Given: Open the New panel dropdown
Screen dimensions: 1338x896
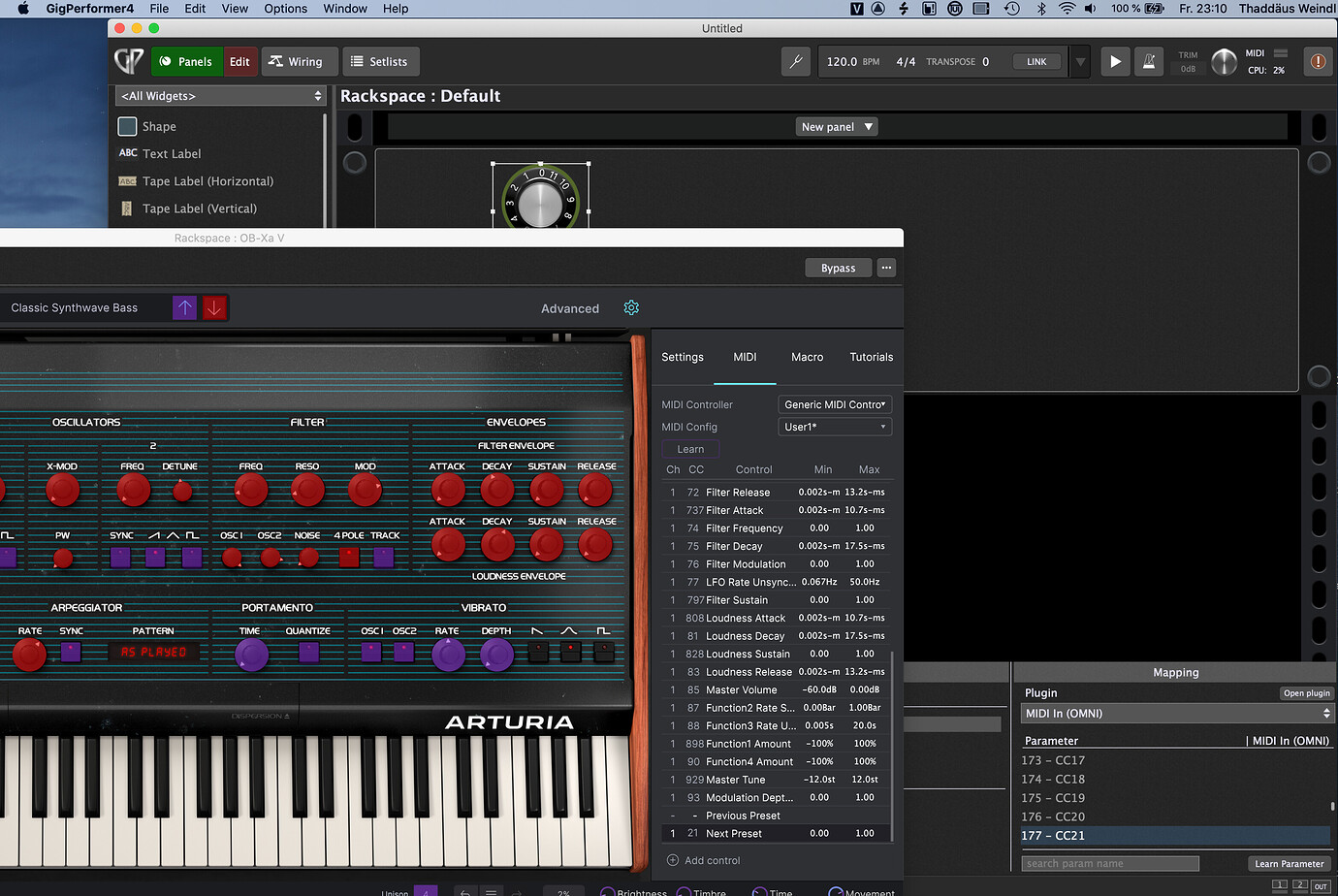Looking at the screenshot, I should click(837, 127).
